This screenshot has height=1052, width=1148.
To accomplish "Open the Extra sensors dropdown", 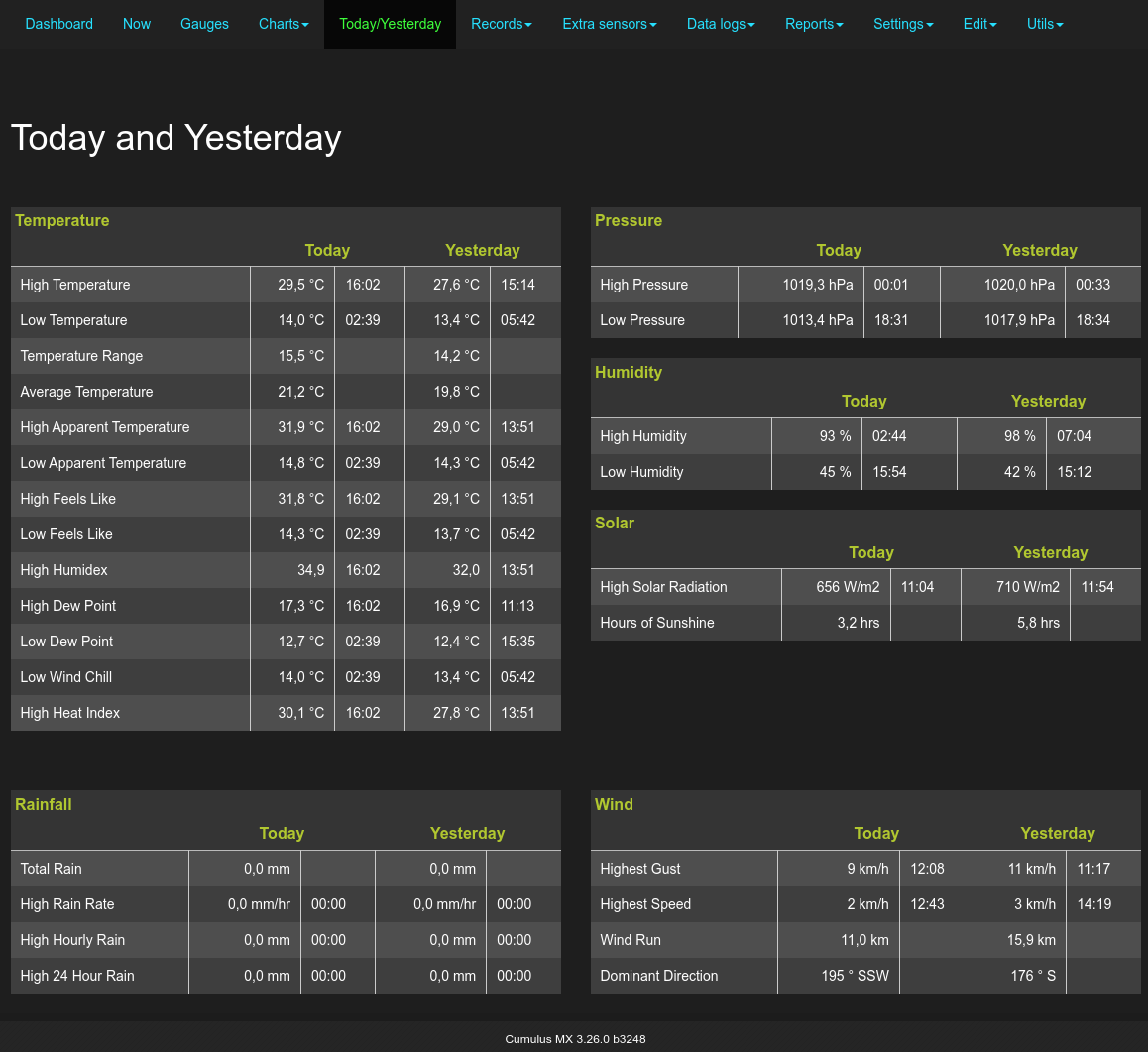I will tap(609, 24).
